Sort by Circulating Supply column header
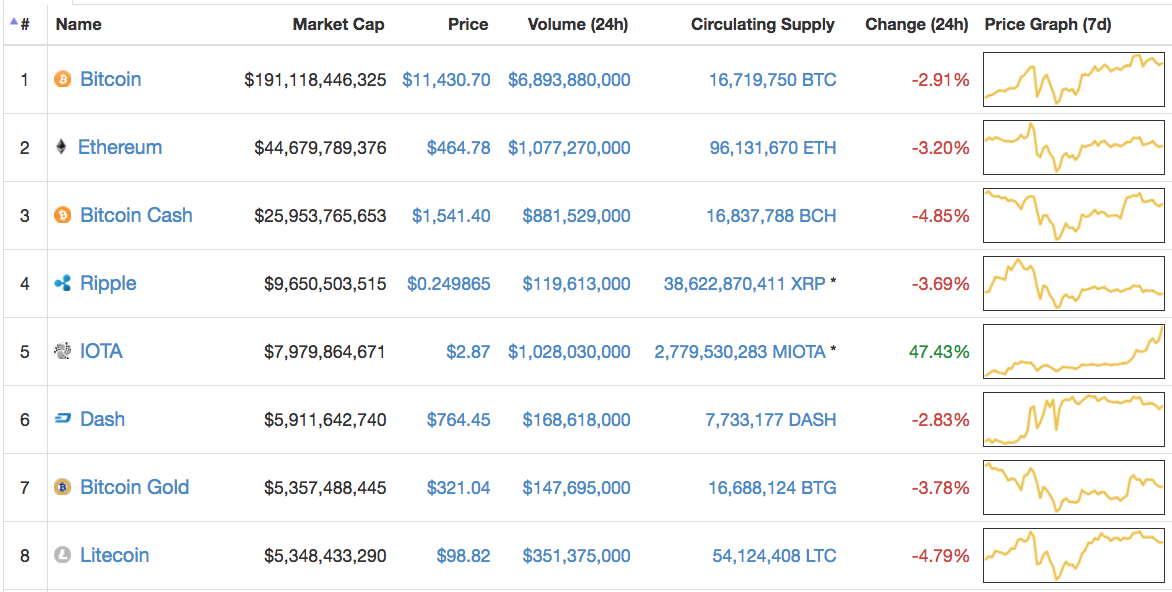The height and width of the screenshot is (592, 1172). click(762, 24)
